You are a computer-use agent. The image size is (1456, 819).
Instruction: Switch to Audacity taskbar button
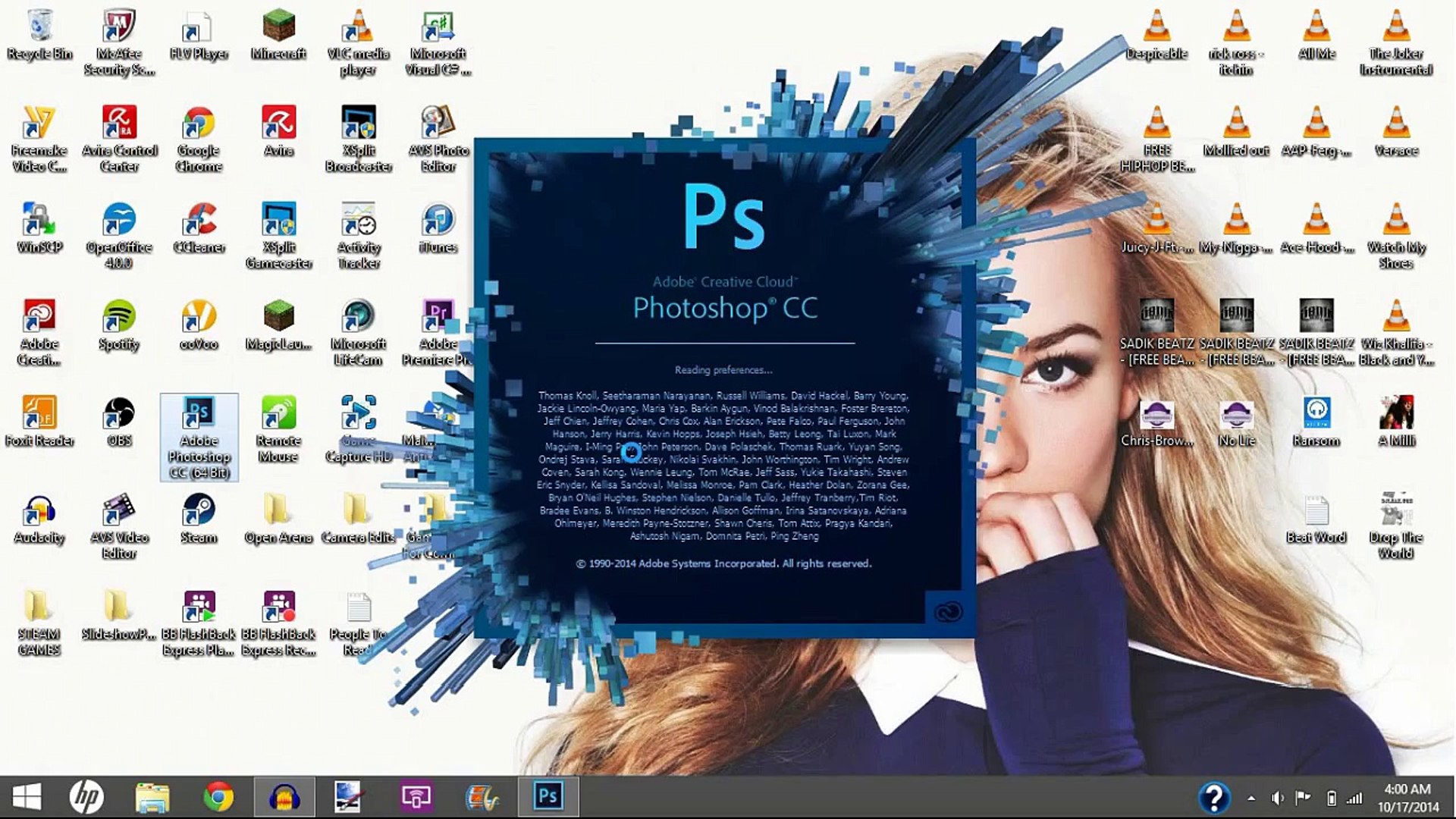(x=284, y=797)
